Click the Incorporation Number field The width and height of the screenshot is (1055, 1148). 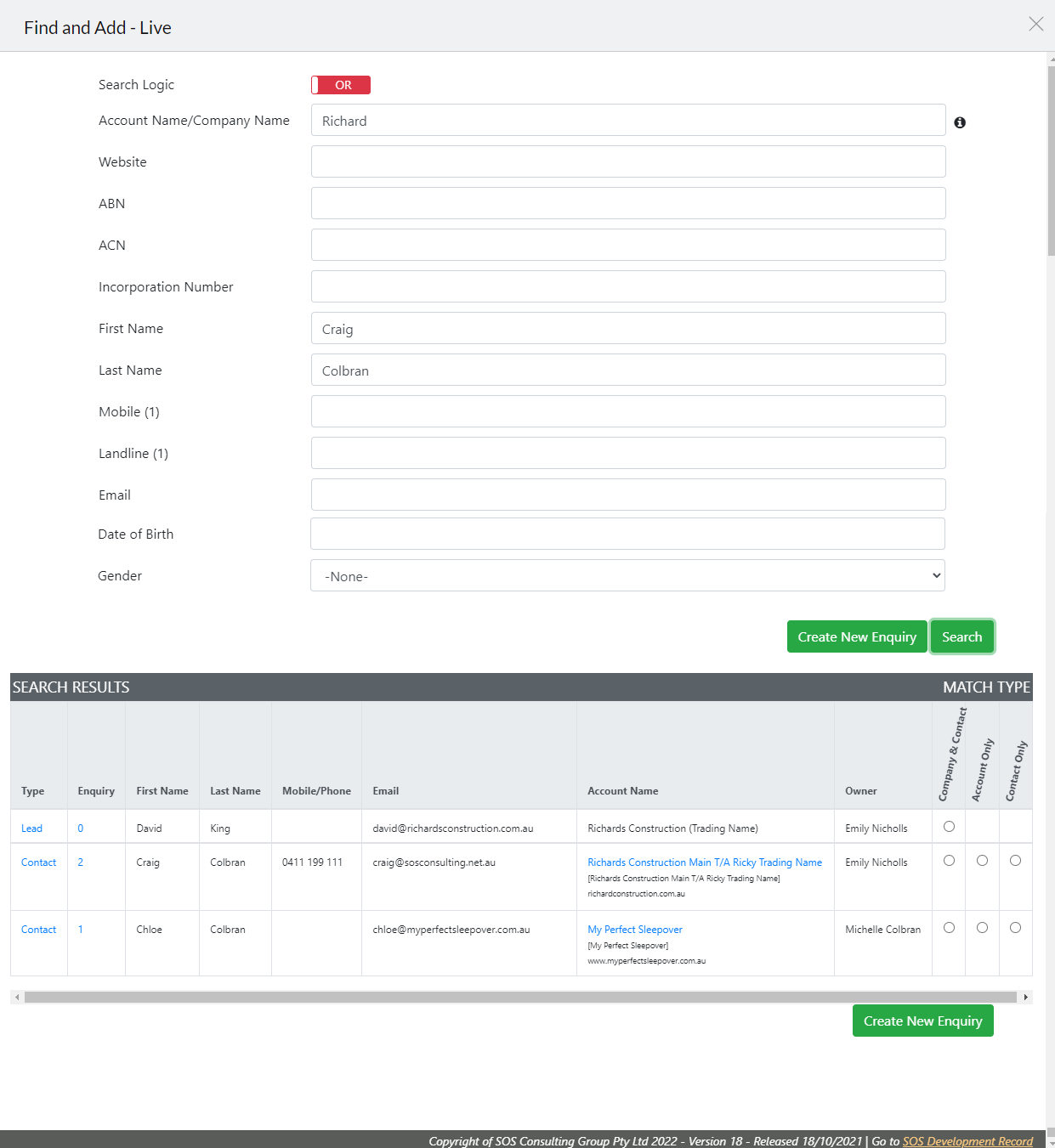(628, 286)
